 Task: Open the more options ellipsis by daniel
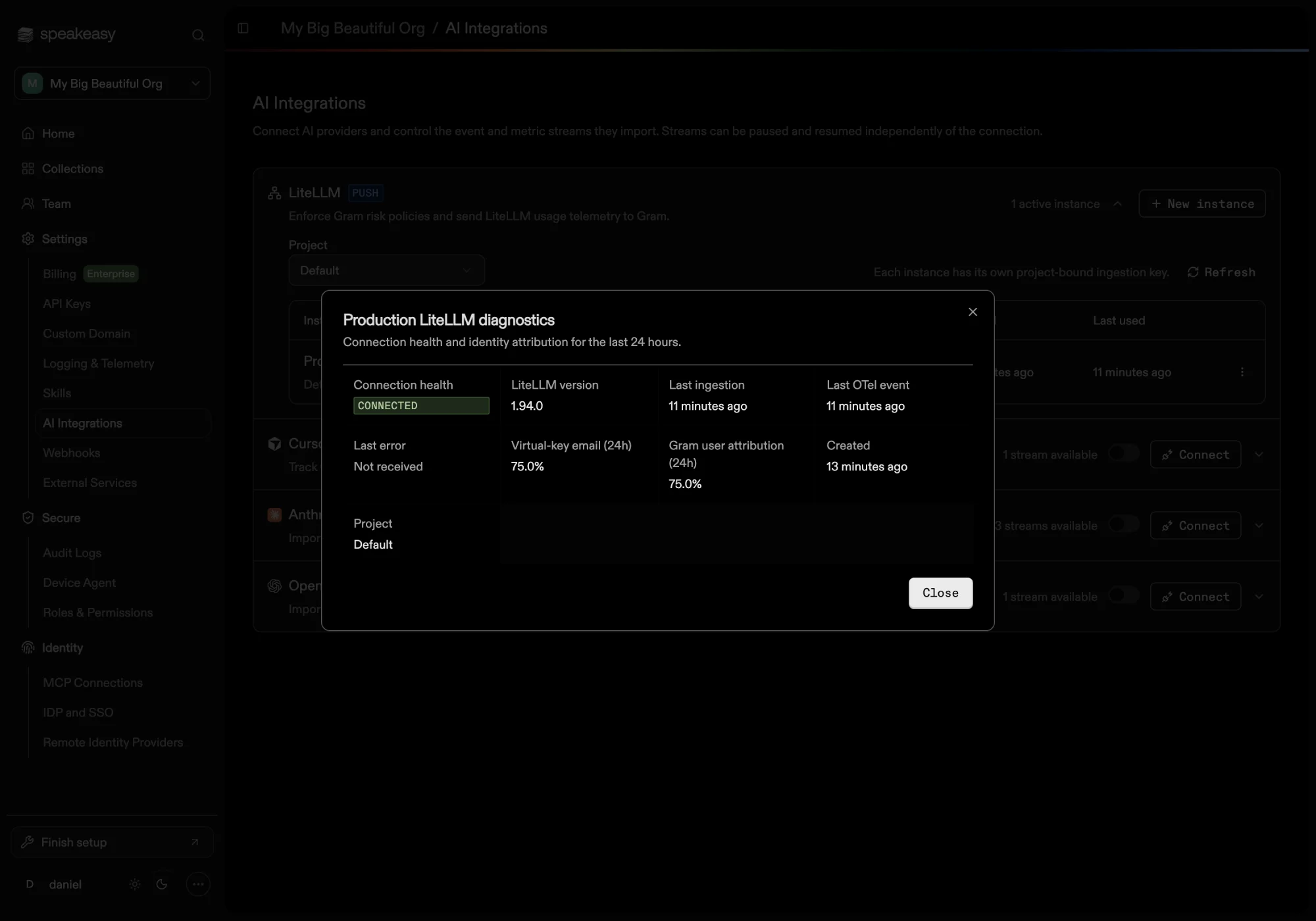(x=198, y=884)
